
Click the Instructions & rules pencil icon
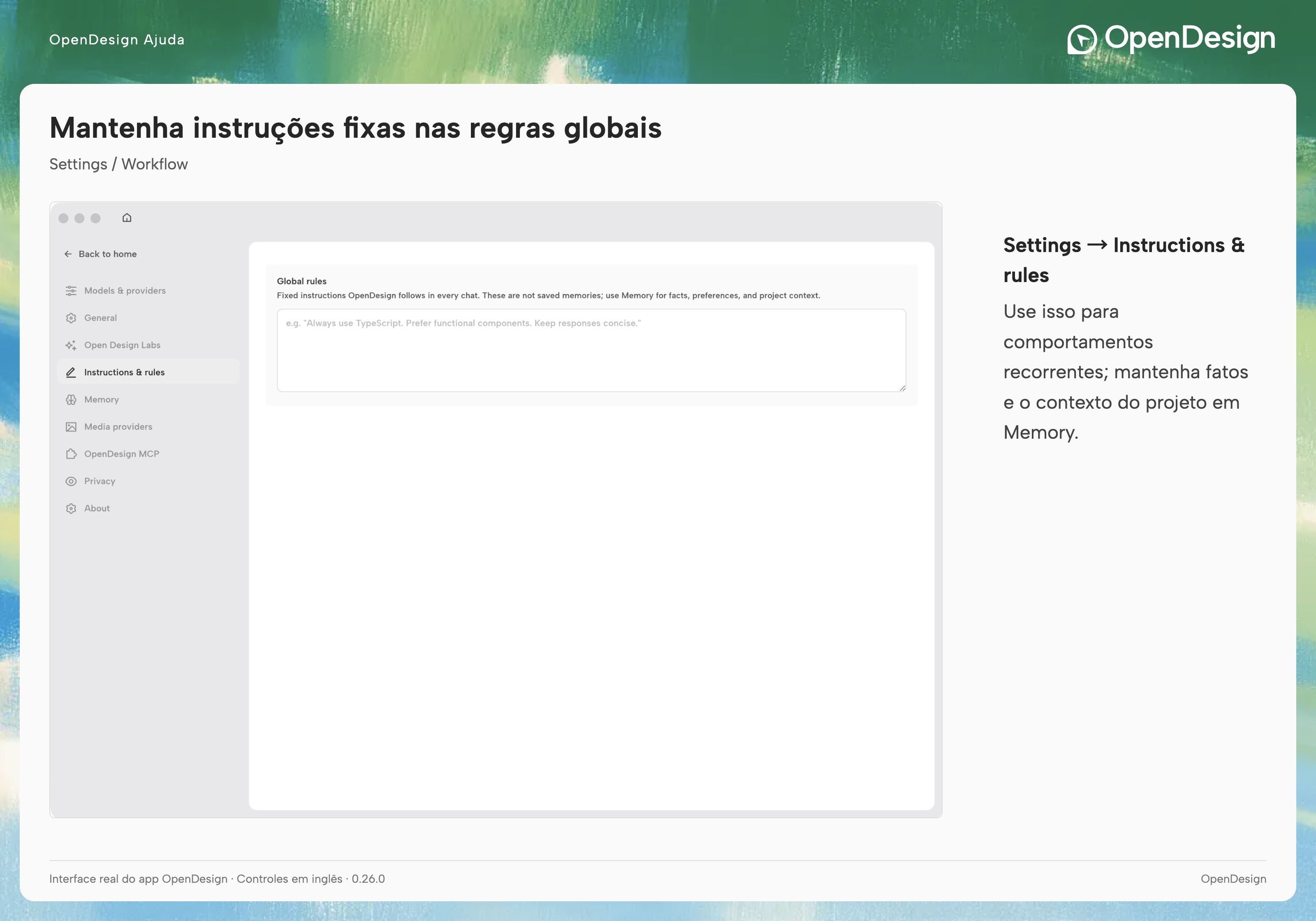71,373
